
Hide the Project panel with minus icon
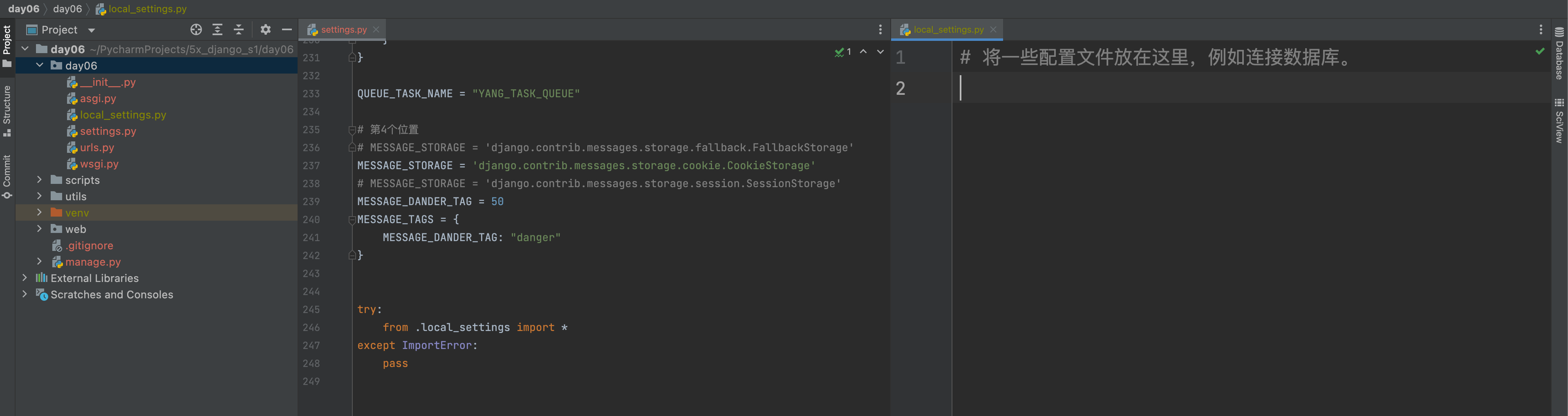287,29
